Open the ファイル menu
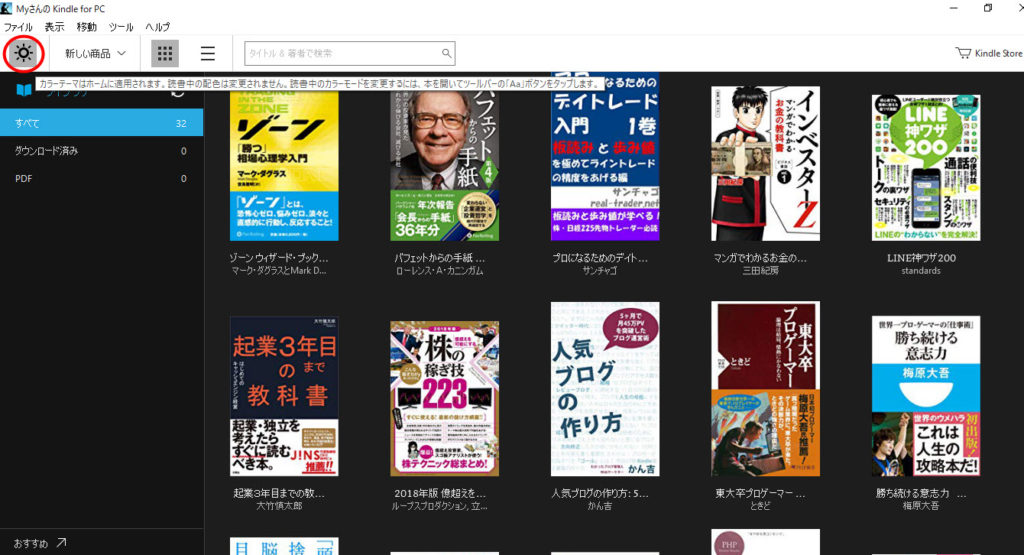The width and height of the screenshot is (1024, 555). click(x=18, y=27)
